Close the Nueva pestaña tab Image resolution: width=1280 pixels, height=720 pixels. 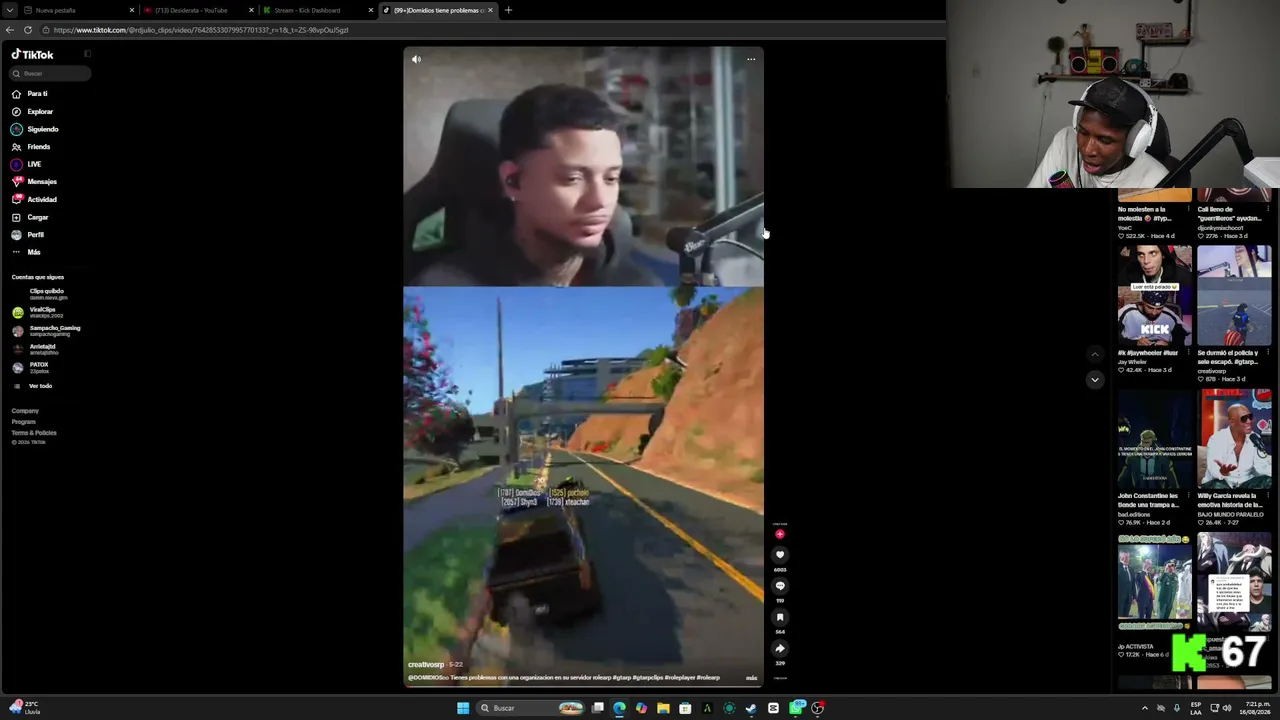[132, 10]
